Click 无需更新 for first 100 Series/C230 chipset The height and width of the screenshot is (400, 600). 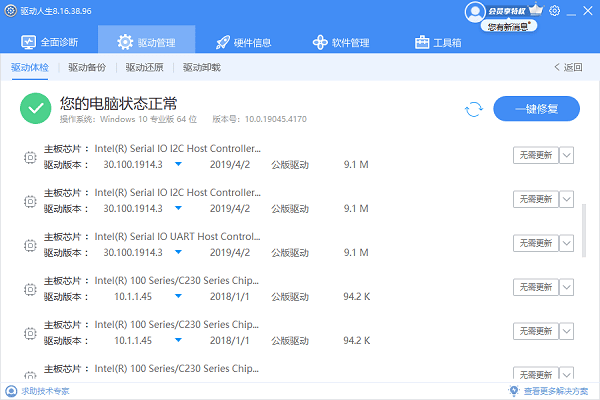536,287
